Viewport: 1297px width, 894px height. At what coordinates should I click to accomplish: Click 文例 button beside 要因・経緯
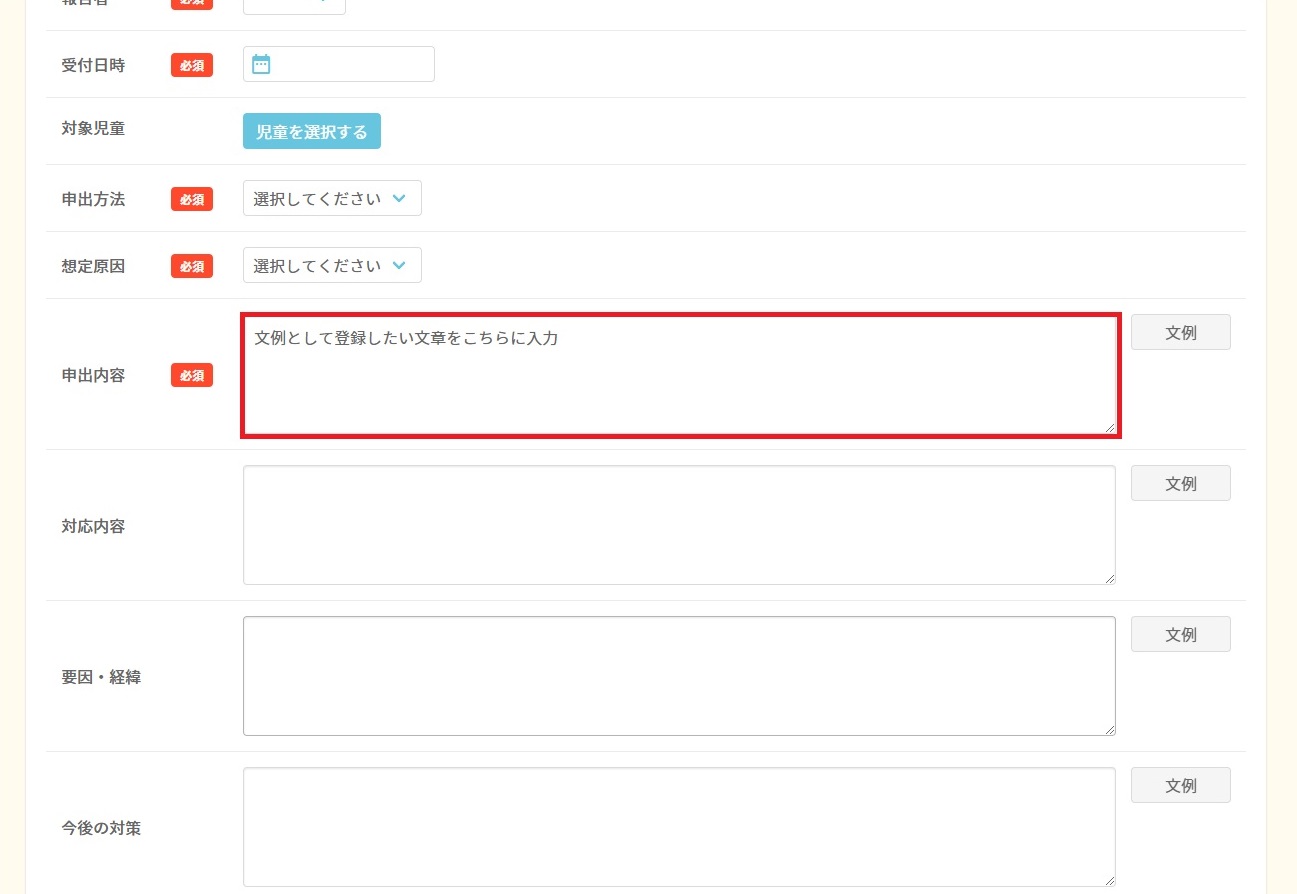tap(1181, 634)
